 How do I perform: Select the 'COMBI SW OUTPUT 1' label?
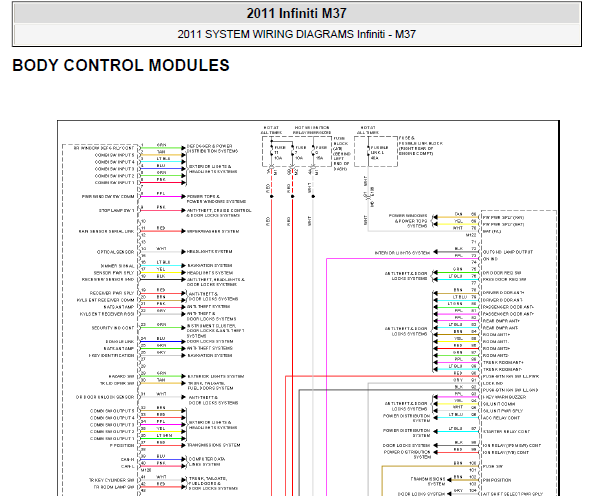click(x=112, y=439)
